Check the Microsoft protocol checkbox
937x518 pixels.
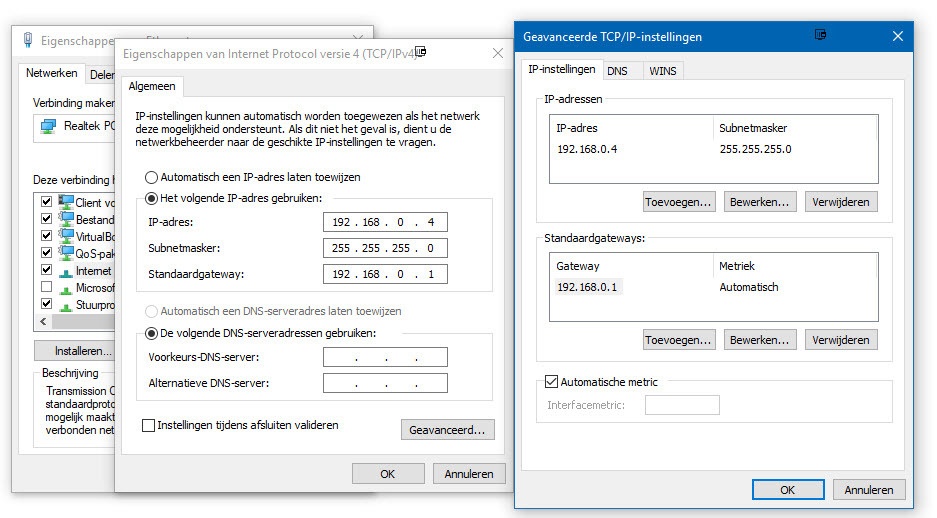[46, 287]
